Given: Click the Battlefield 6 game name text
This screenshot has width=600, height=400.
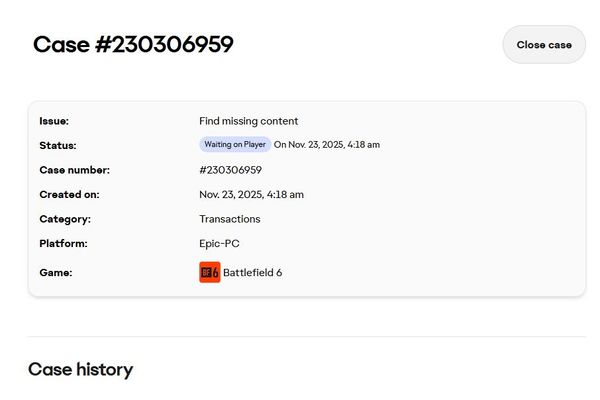Looking at the screenshot, I should (252, 272).
